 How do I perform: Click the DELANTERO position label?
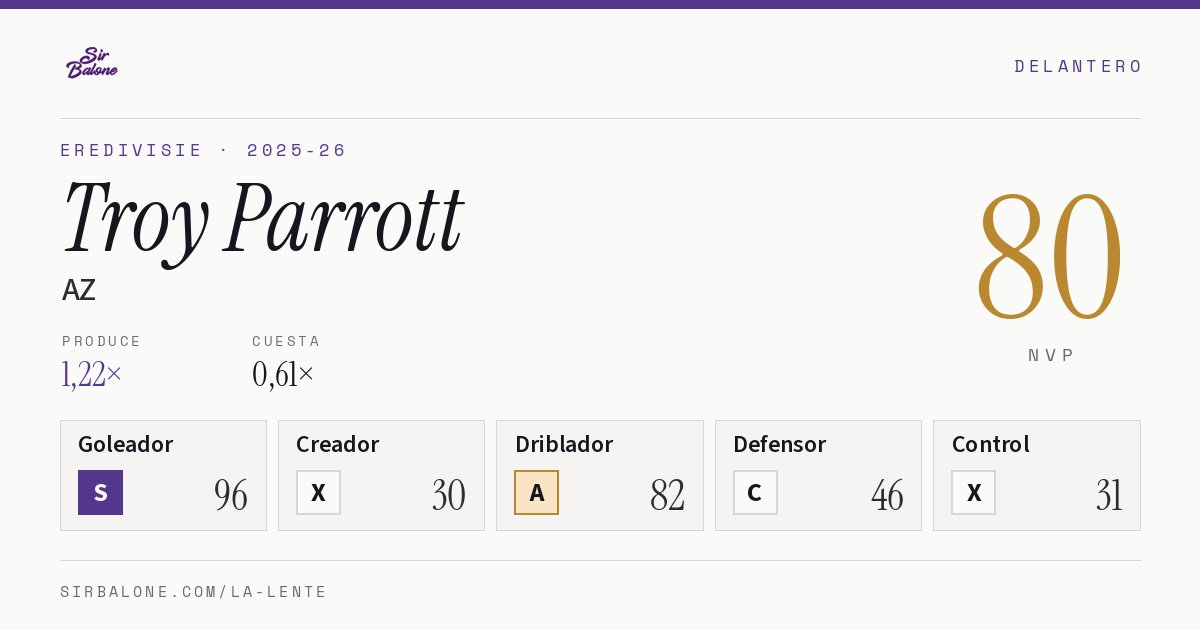click(x=1078, y=66)
